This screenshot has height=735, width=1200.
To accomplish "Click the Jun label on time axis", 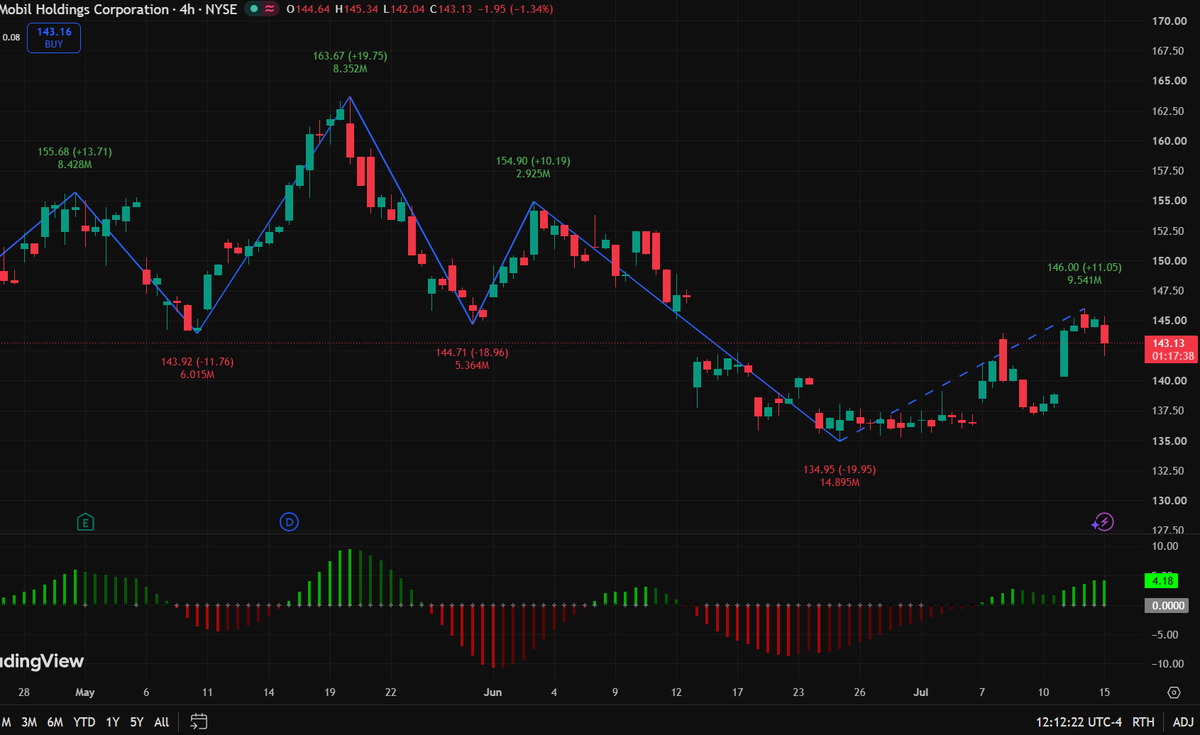I will point(491,692).
